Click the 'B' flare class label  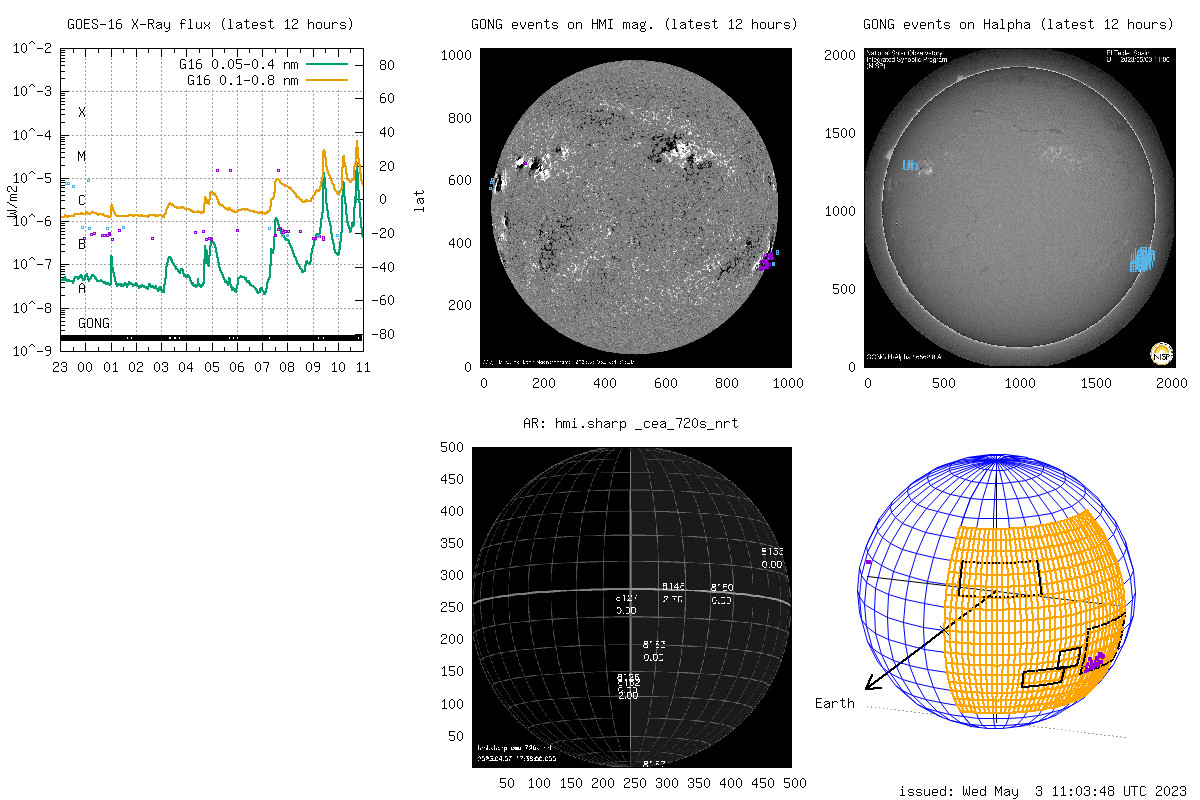click(82, 244)
